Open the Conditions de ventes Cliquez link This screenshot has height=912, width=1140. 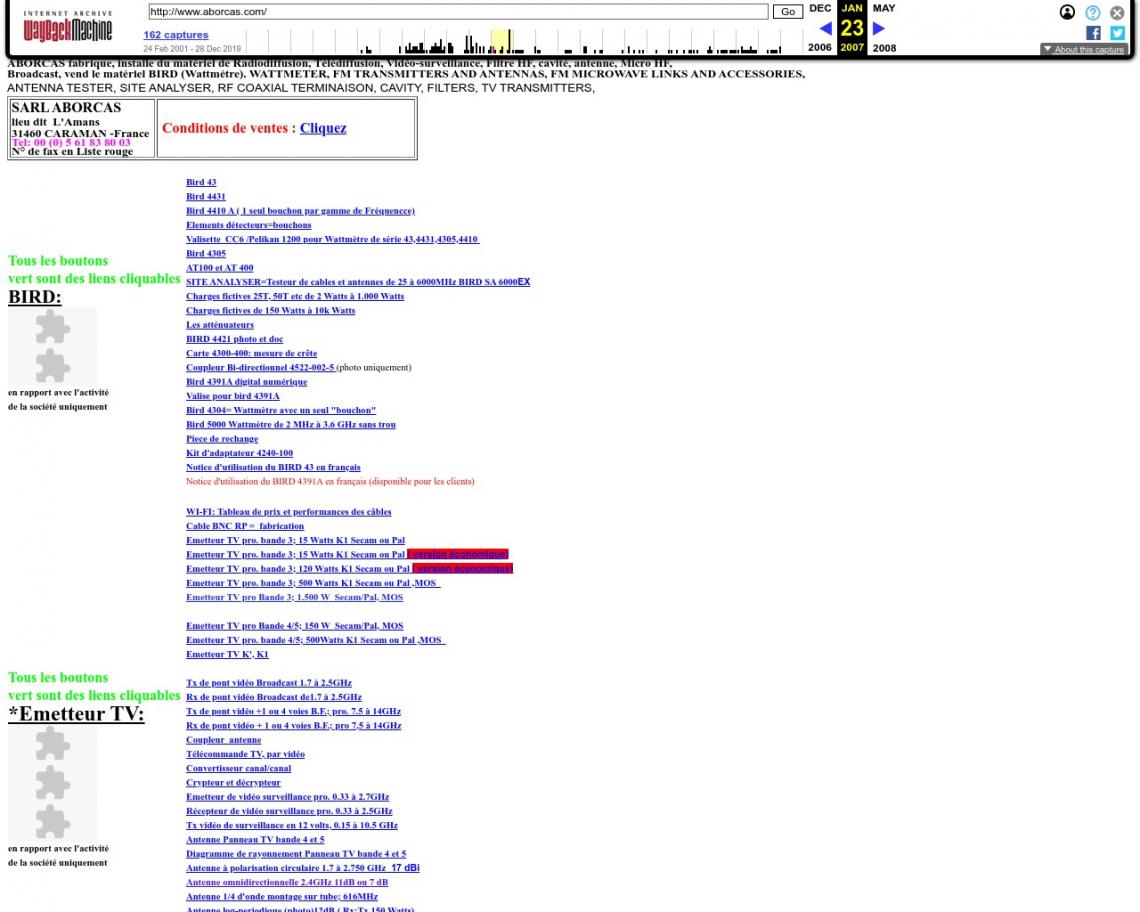coord(323,128)
